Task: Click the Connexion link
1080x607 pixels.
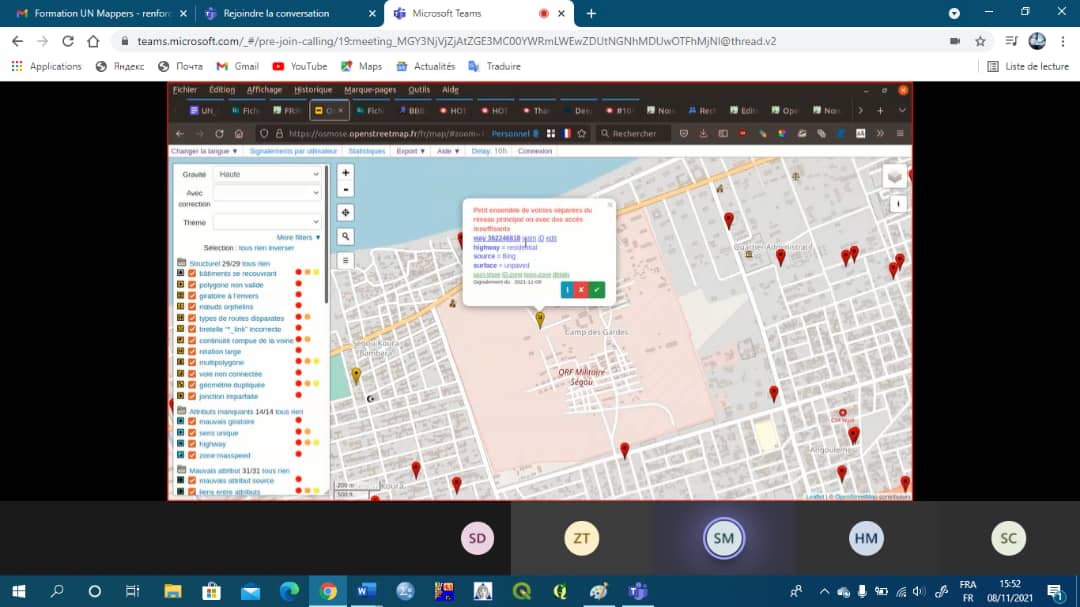Action: (535, 151)
